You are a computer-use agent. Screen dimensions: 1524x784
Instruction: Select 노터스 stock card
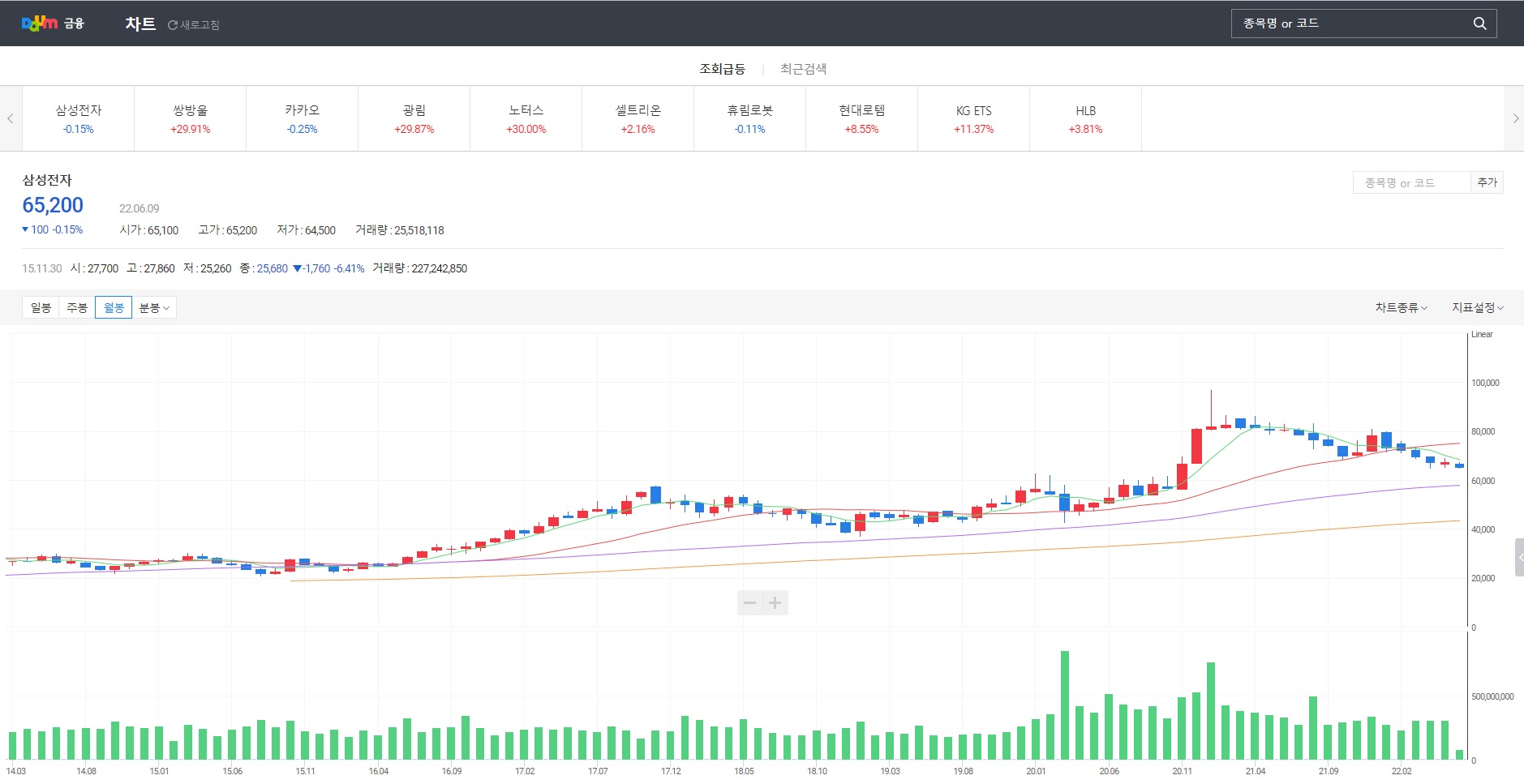tap(526, 118)
